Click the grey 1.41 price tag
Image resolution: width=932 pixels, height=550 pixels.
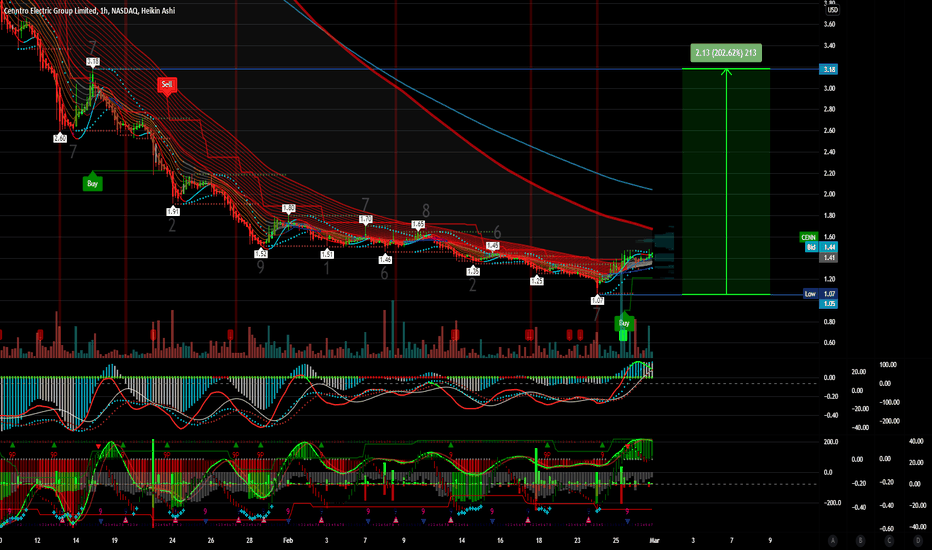point(829,257)
